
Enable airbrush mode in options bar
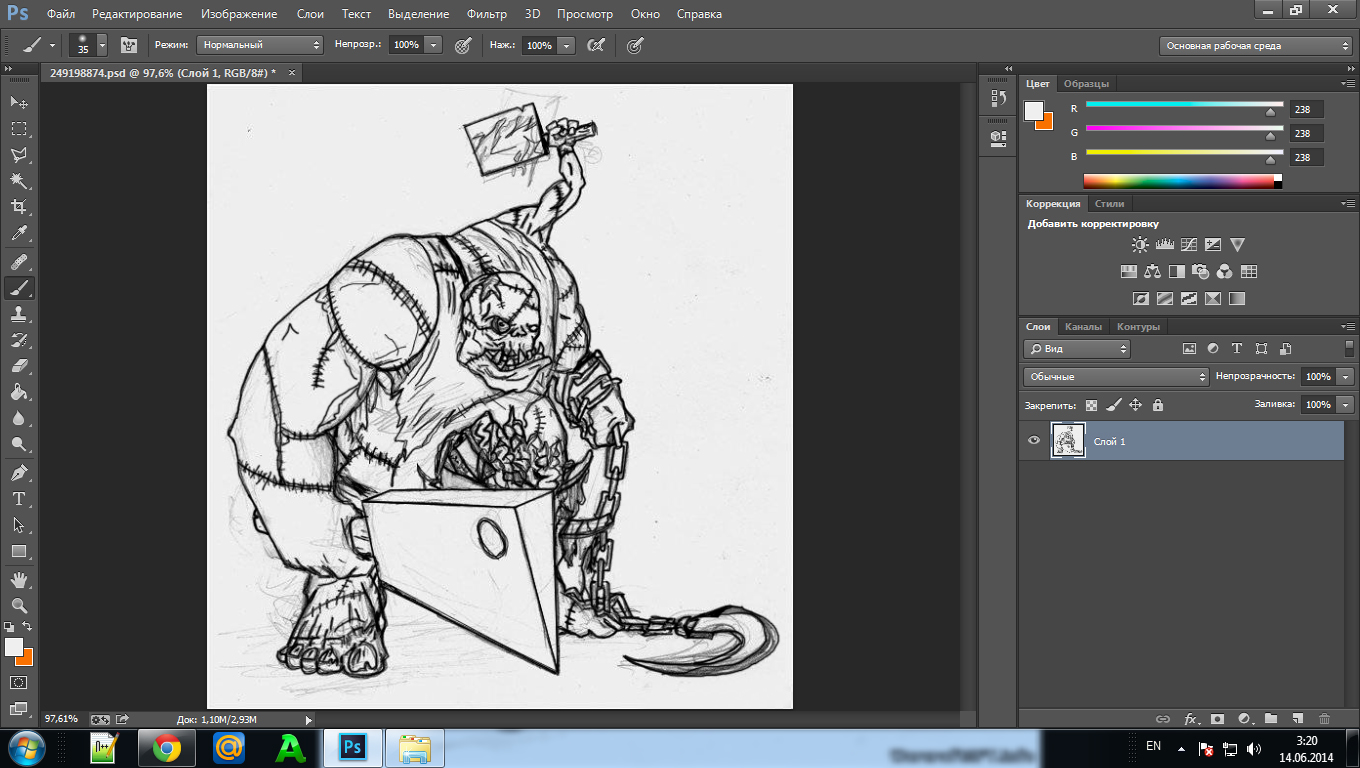[597, 45]
